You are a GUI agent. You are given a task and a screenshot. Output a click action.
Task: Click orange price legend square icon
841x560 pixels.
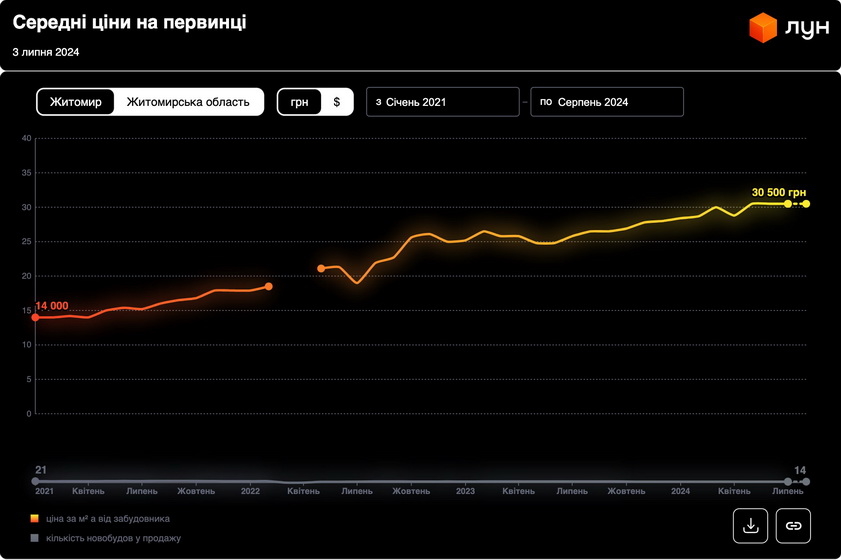[35, 519]
